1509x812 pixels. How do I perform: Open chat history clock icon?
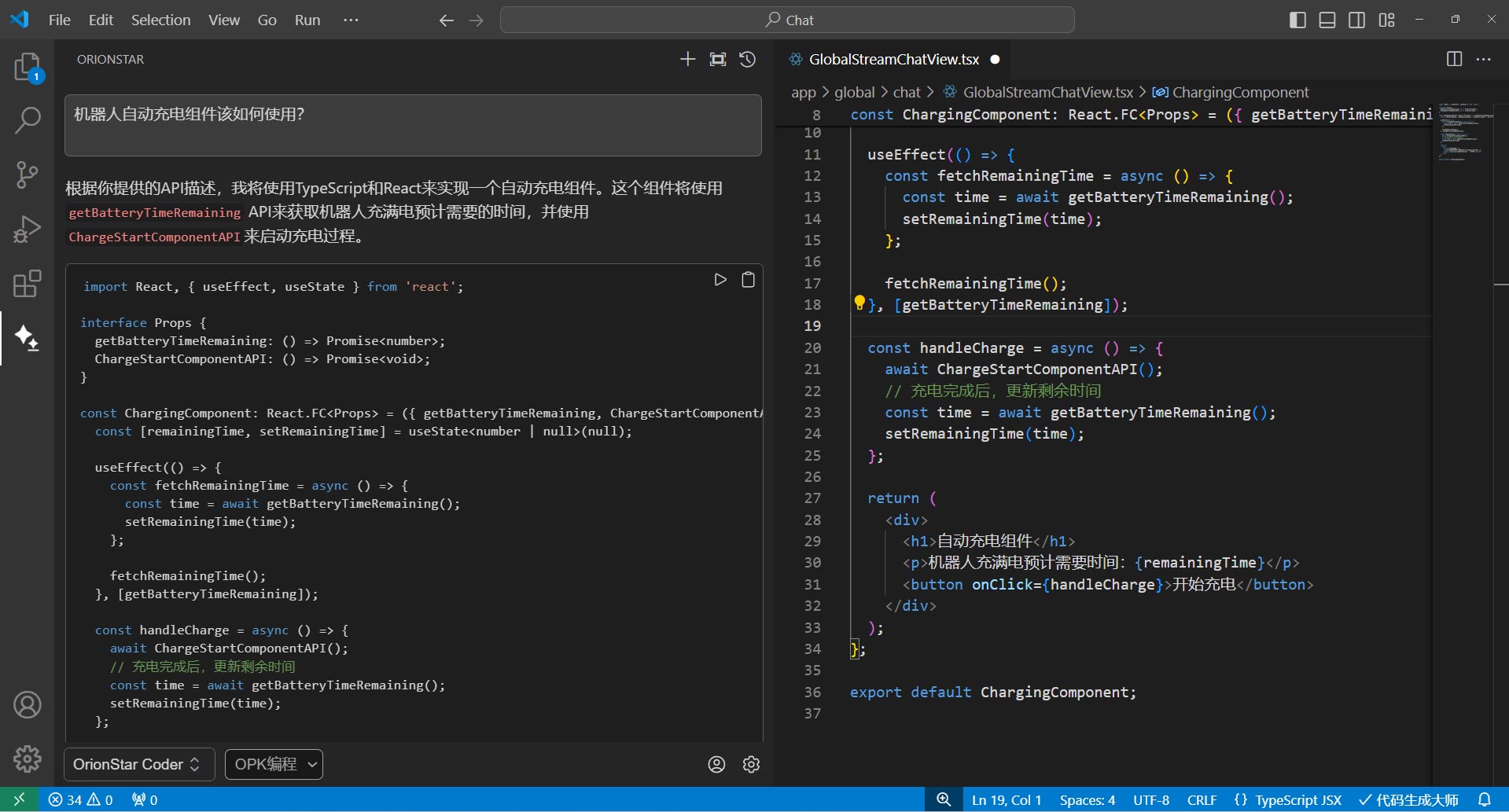pyautogui.click(x=747, y=59)
